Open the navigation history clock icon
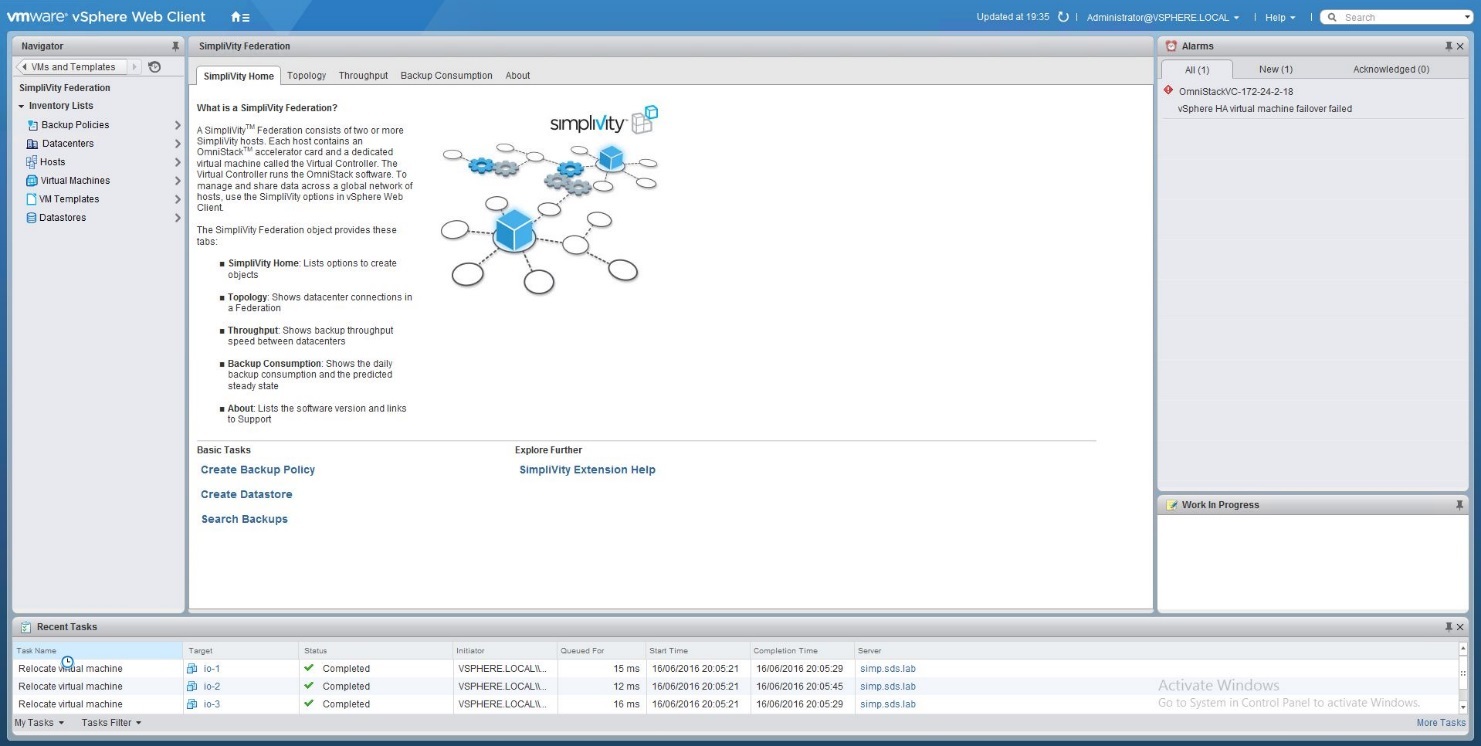1481x746 pixels. [154, 67]
